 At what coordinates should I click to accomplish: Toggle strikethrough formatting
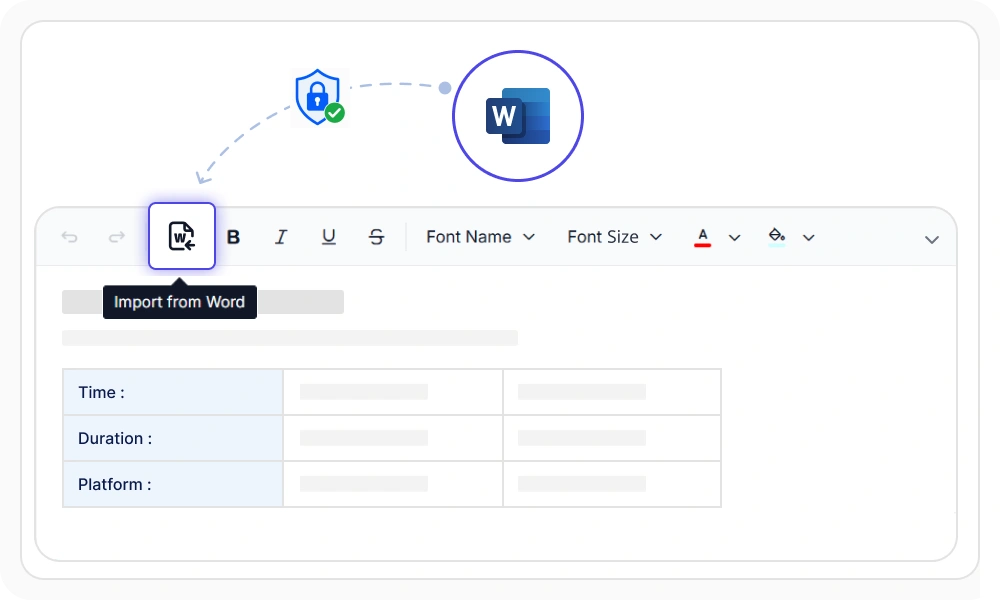point(376,237)
